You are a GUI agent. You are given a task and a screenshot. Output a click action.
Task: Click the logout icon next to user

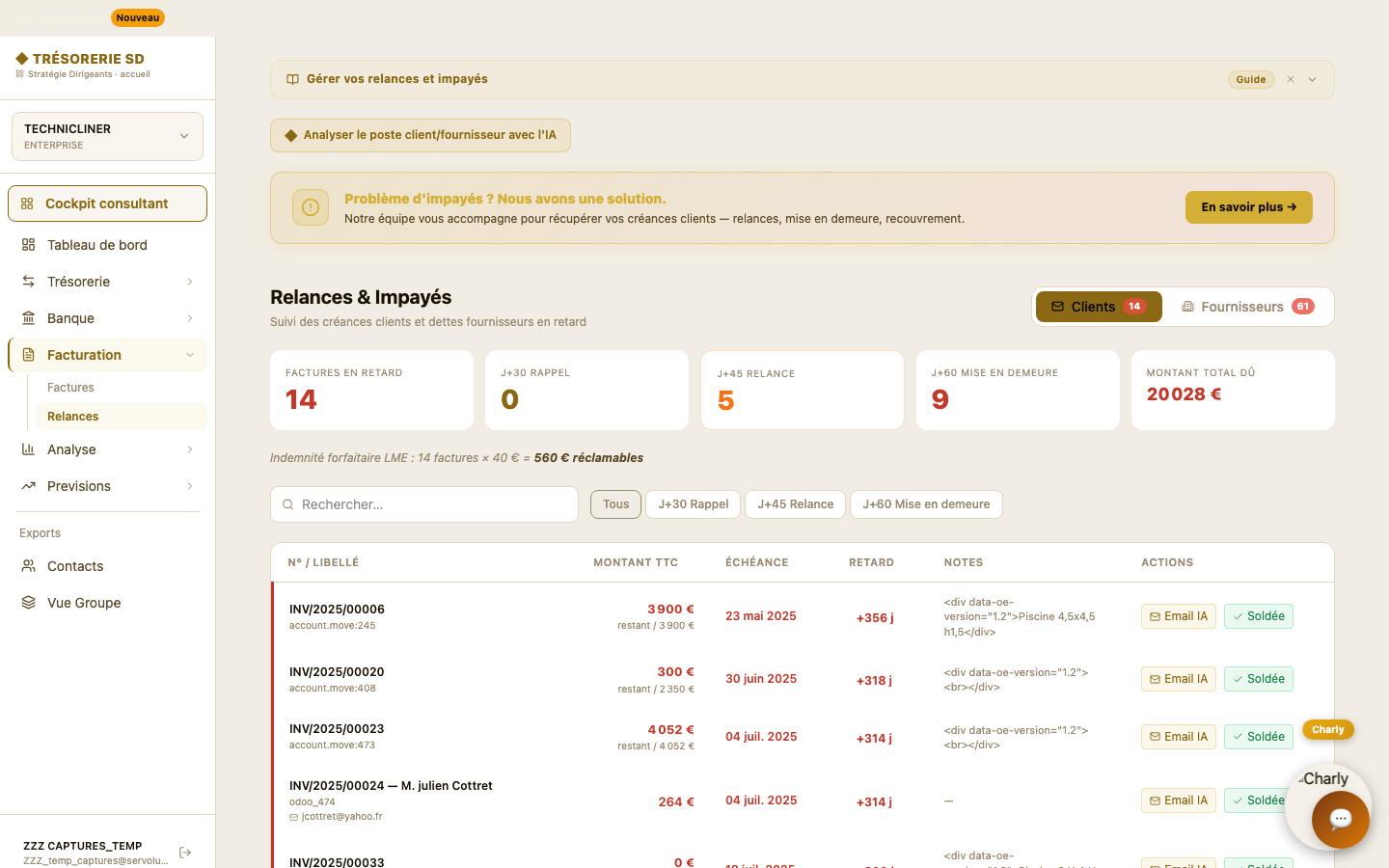pyautogui.click(x=185, y=853)
